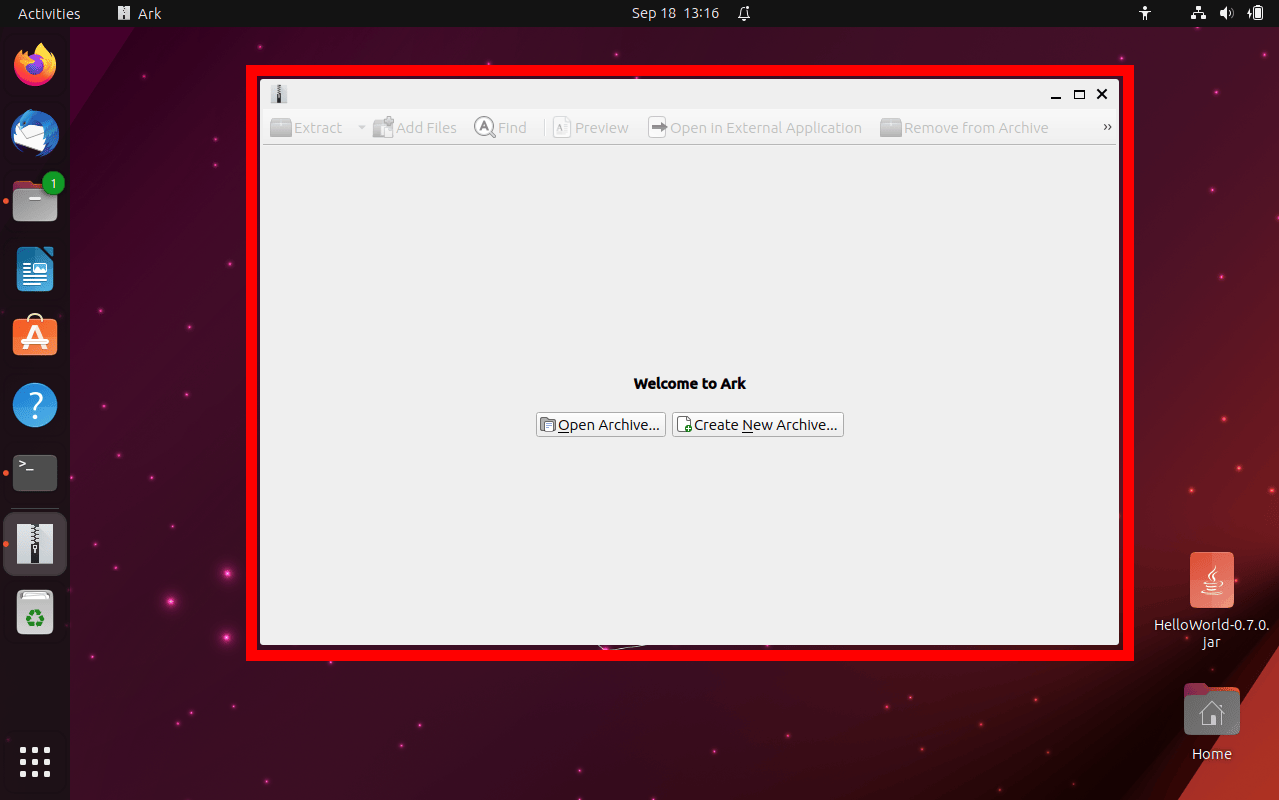Open the Ark app menu in the top bar

pos(139,14)
